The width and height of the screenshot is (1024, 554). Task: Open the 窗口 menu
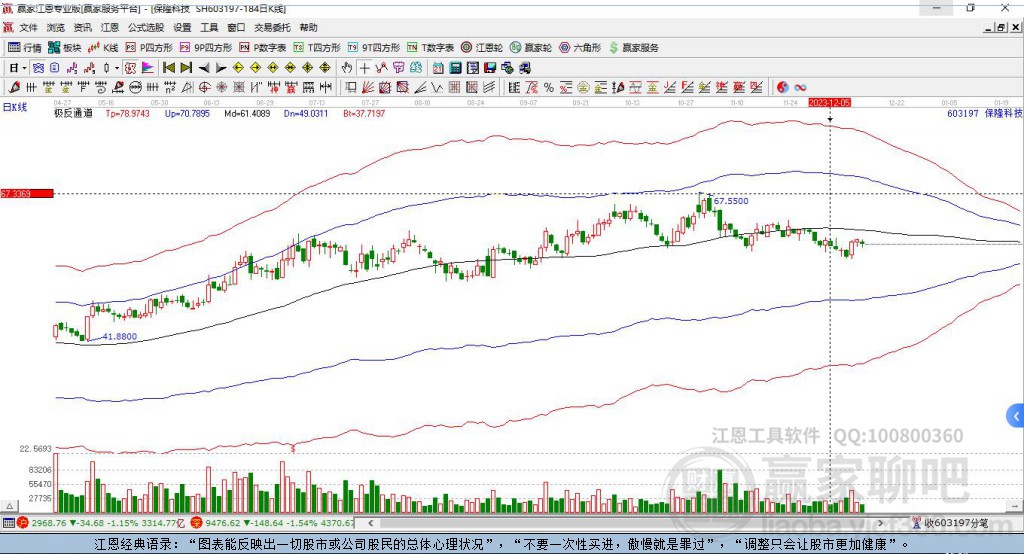pyautogui.click(x=236, y=27)
